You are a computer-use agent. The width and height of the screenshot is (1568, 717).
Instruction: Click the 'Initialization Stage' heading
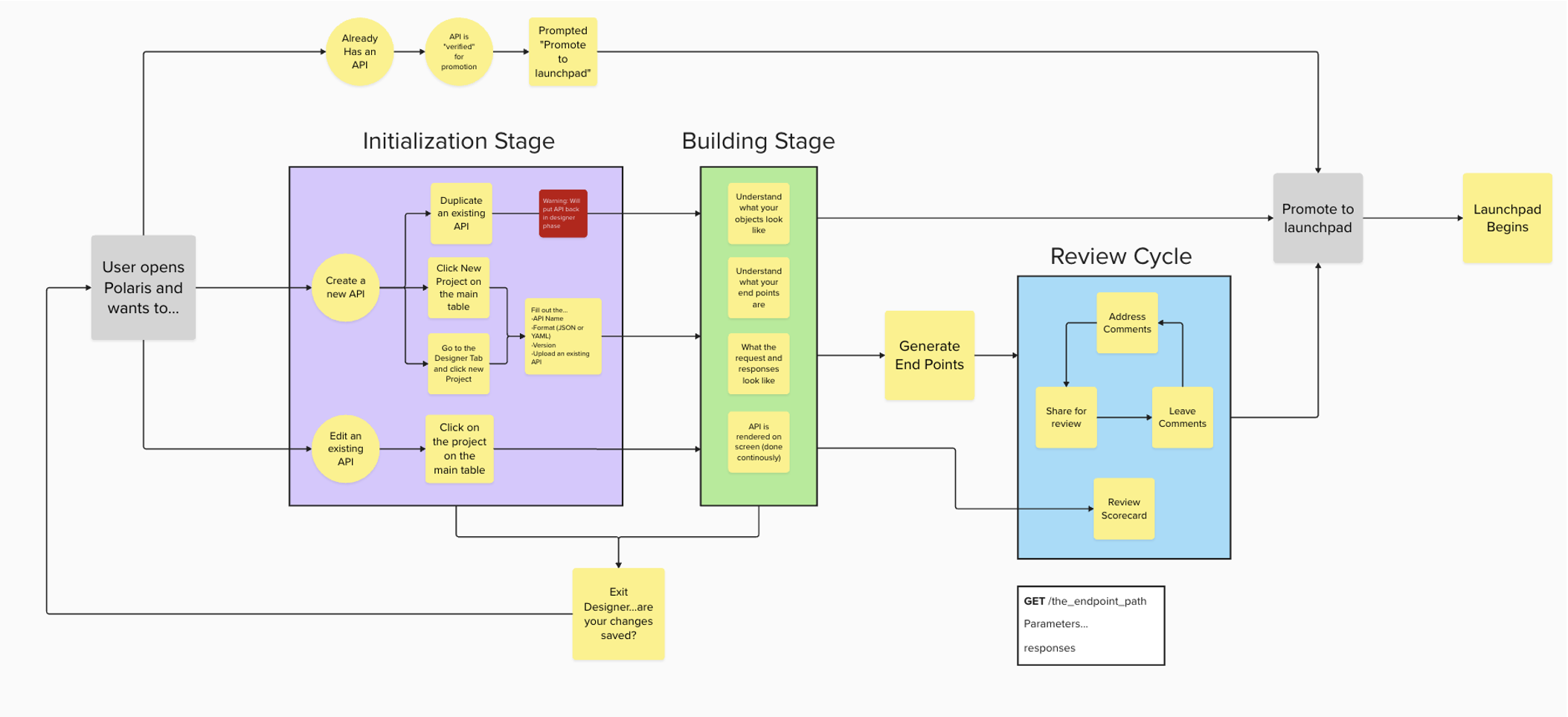coord(458,141)
